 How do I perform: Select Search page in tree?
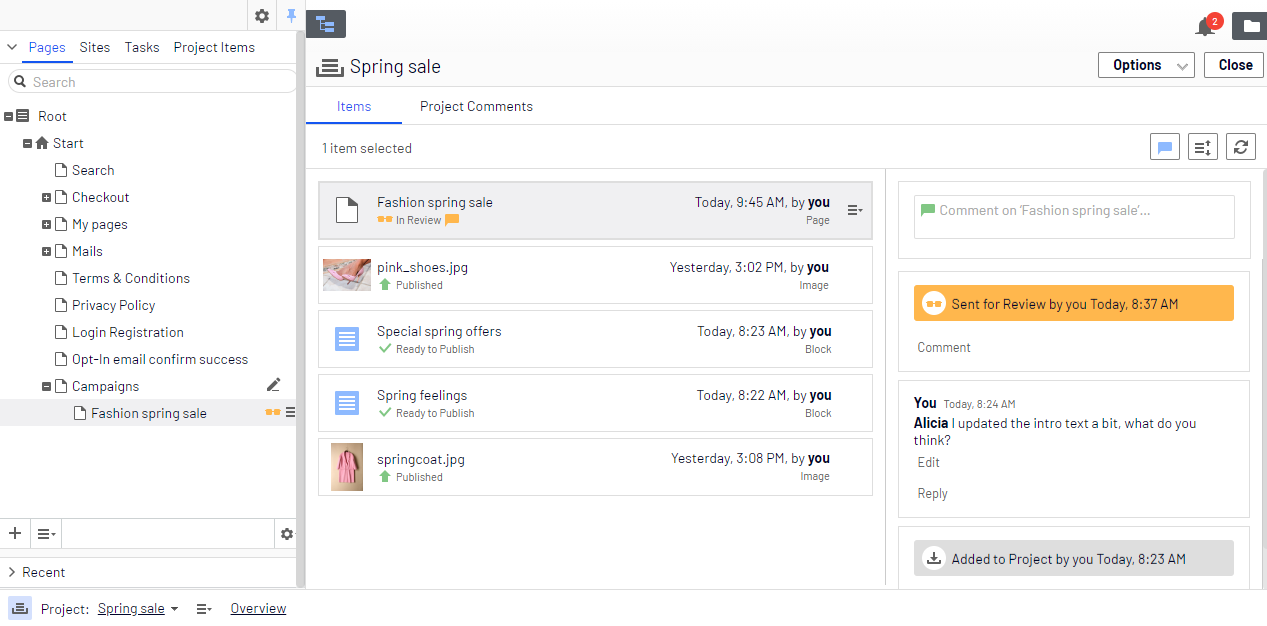93,170
